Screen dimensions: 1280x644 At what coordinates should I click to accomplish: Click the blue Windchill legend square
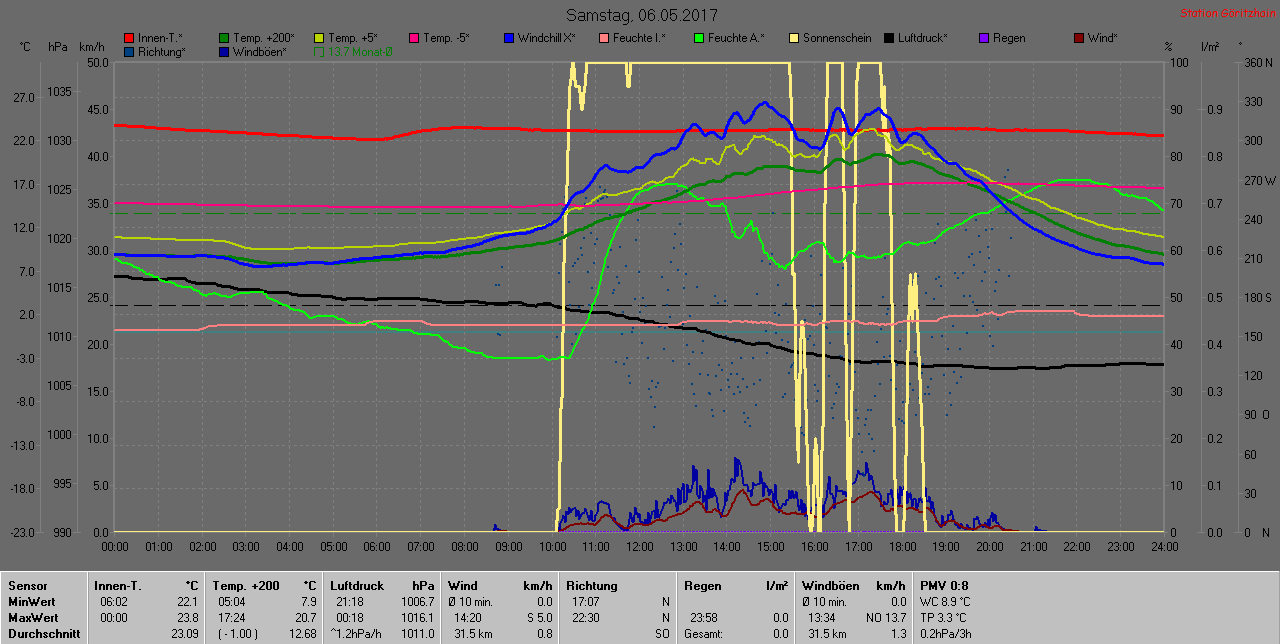pyautogui.click(x=509, y=38)
